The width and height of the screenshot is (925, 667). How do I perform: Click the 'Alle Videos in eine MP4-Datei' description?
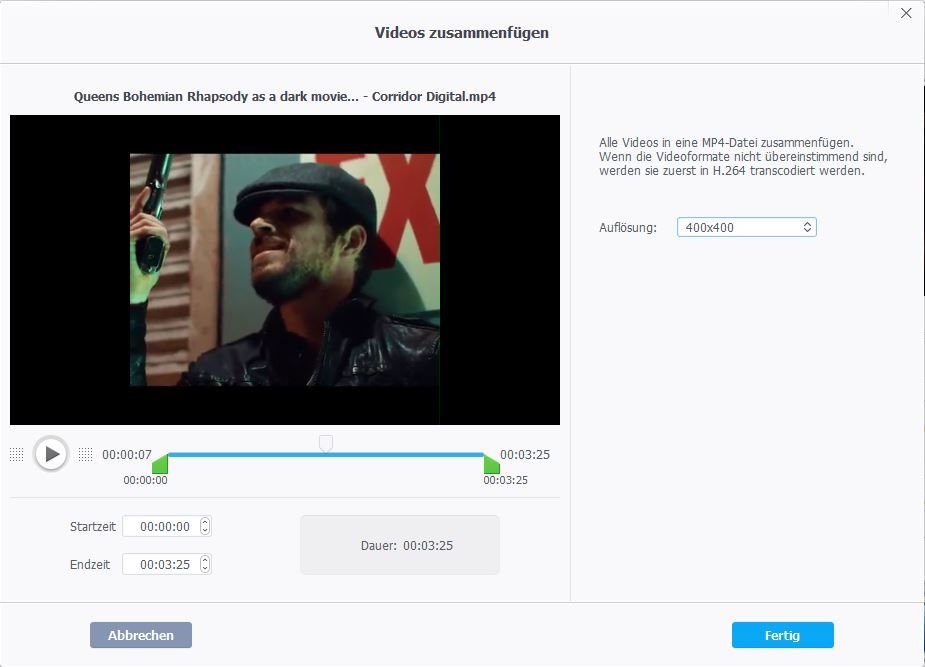[x=743, y=157]
